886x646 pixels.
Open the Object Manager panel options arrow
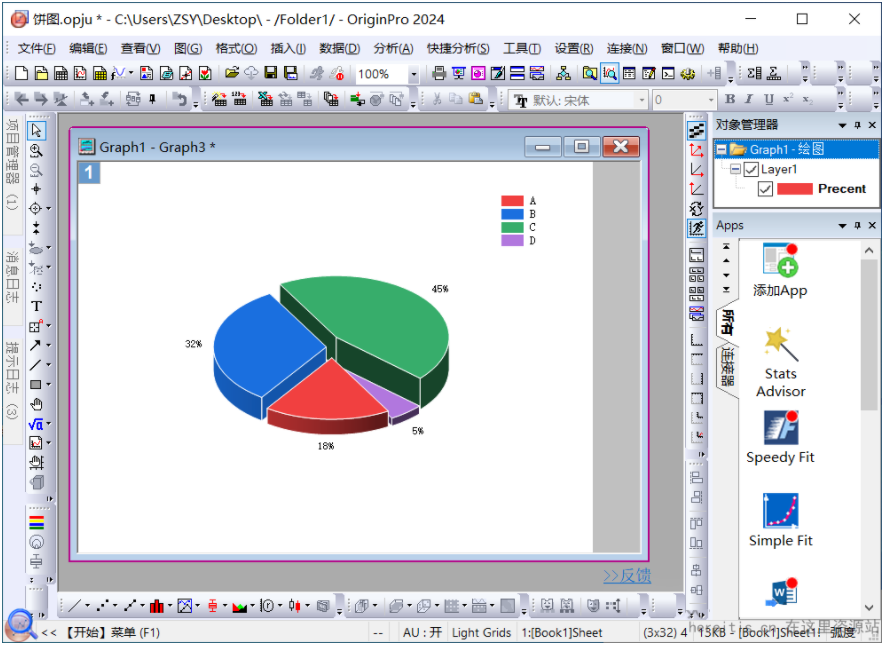(842, 125)
